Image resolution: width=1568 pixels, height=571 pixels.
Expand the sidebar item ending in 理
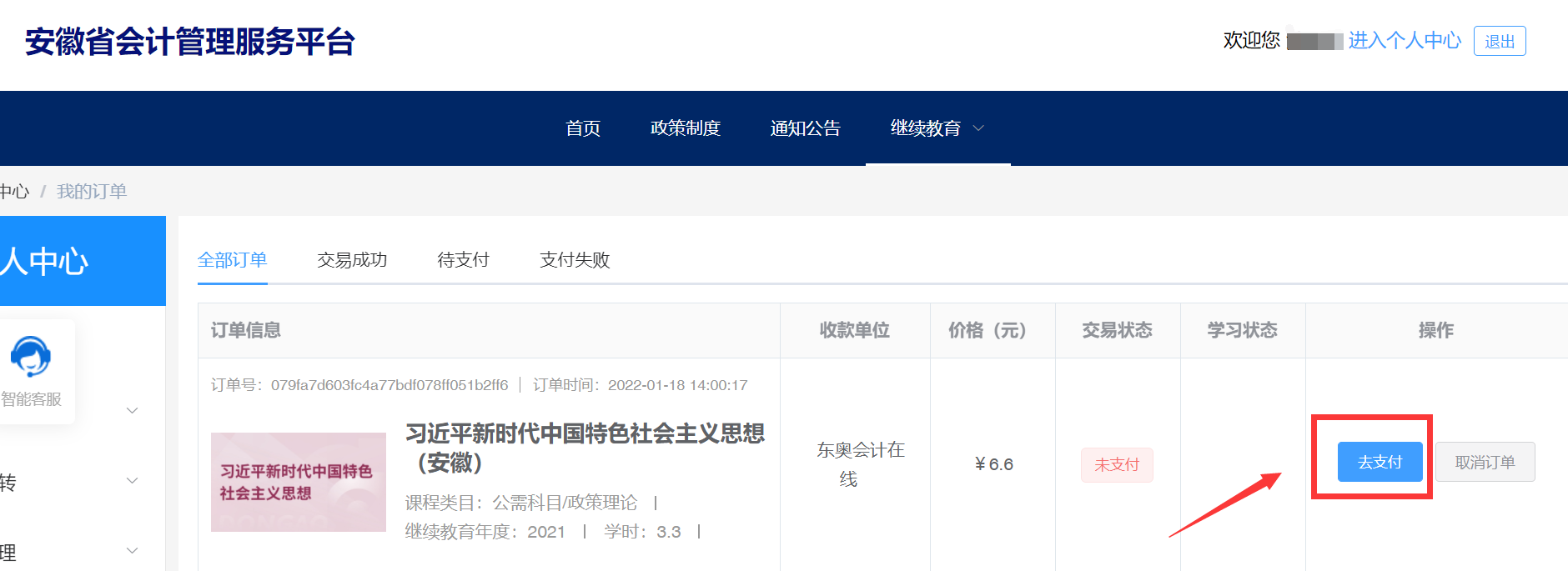tap(132, 551)
